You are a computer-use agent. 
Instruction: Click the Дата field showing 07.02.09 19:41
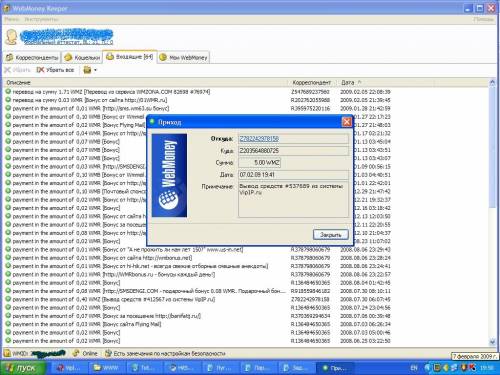point(293,175)
